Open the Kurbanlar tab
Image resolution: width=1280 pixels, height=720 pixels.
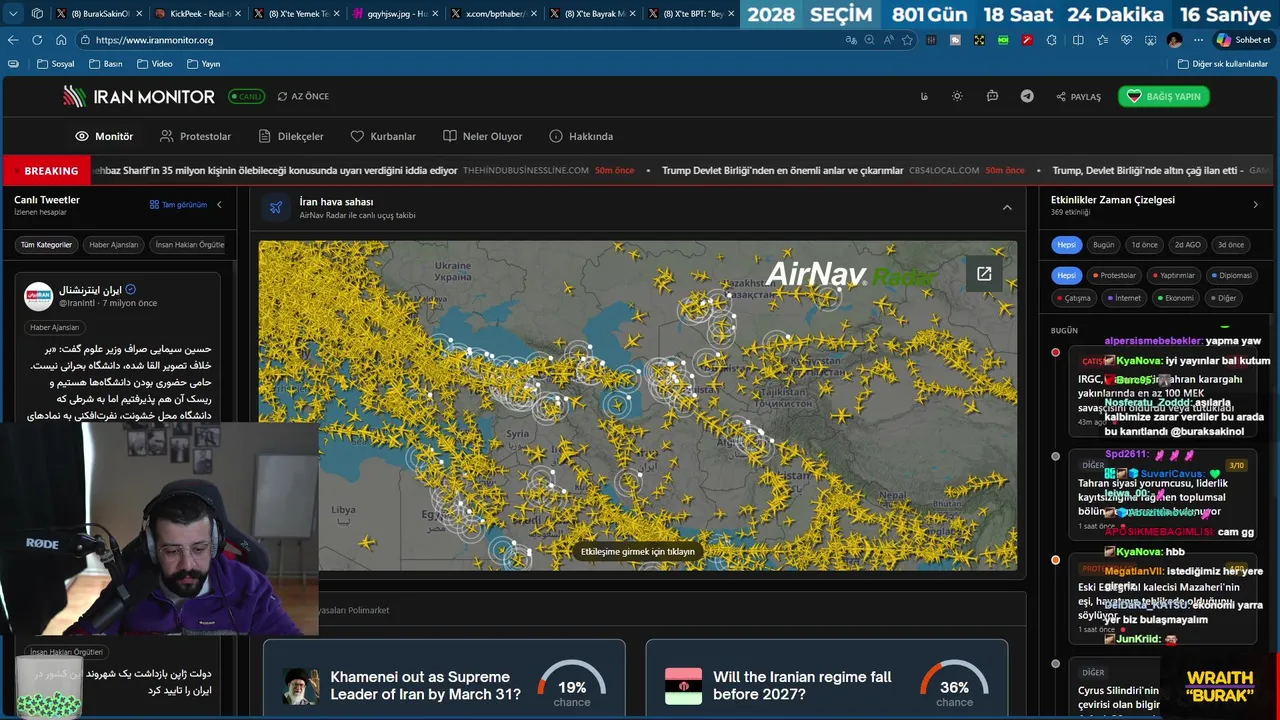pyautogui.click(x=383, y=136)
